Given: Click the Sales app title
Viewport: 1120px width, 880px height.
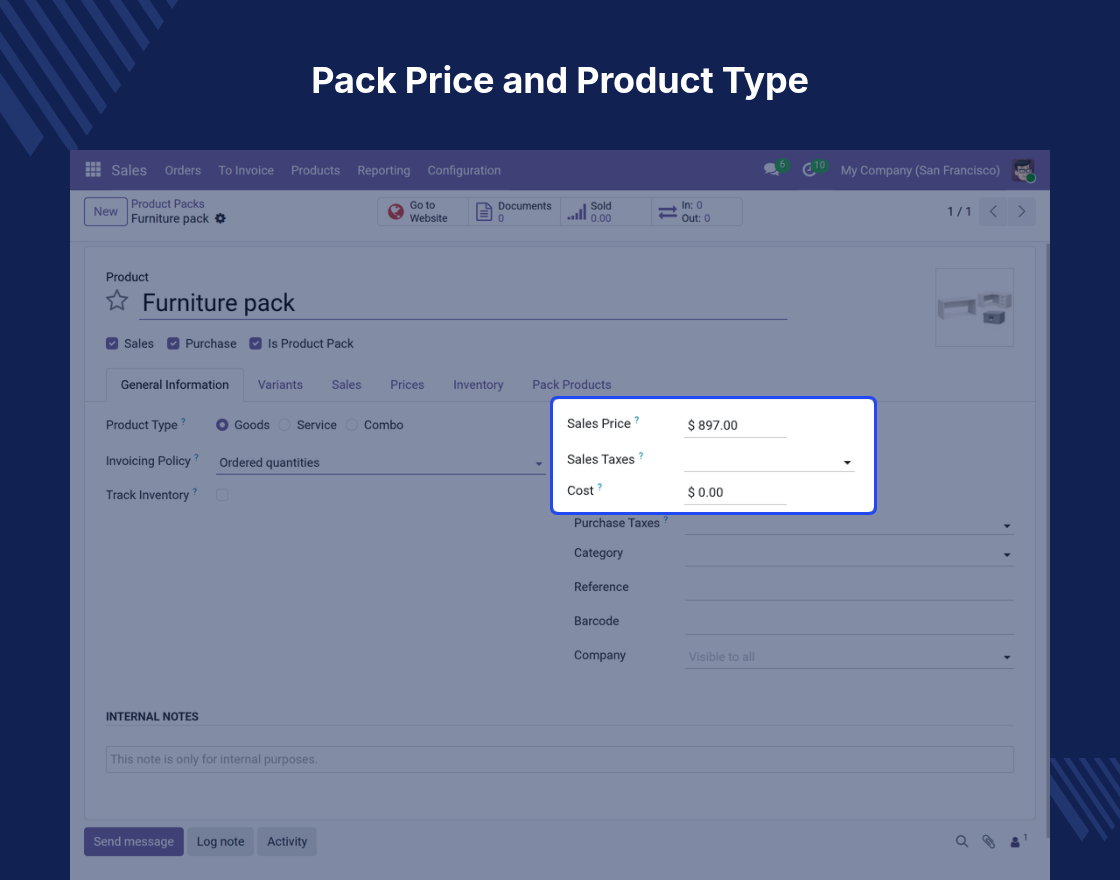Looking at the screenshot, I should point(129,170).
